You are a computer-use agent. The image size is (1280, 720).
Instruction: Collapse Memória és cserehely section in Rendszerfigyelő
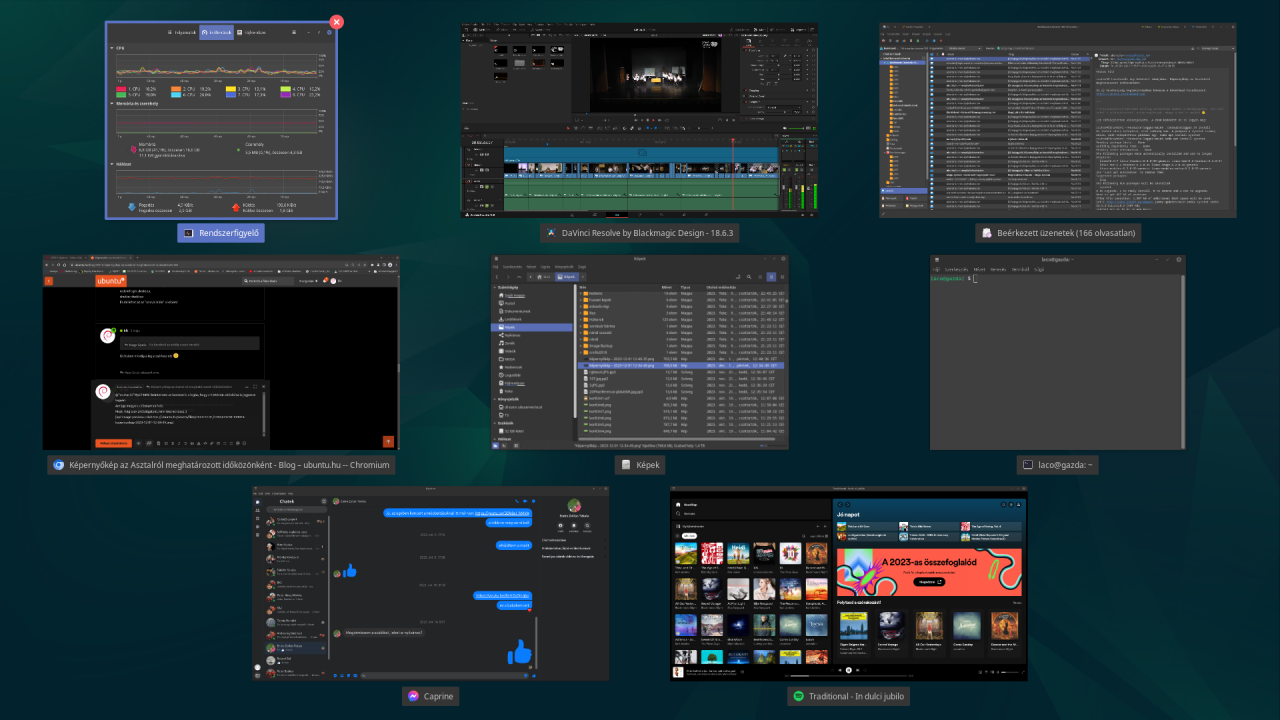click(112, 103)
